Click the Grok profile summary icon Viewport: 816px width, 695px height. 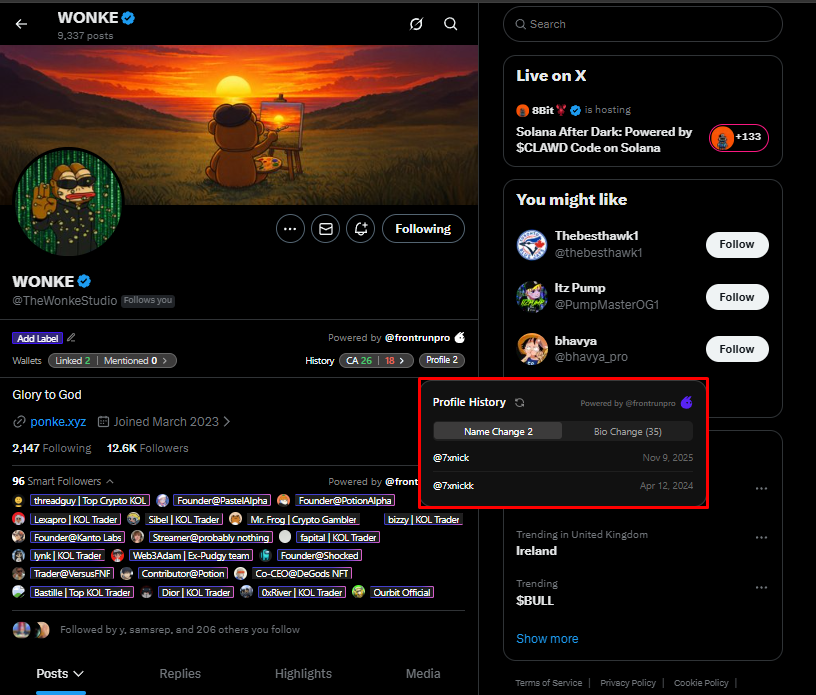416,24
